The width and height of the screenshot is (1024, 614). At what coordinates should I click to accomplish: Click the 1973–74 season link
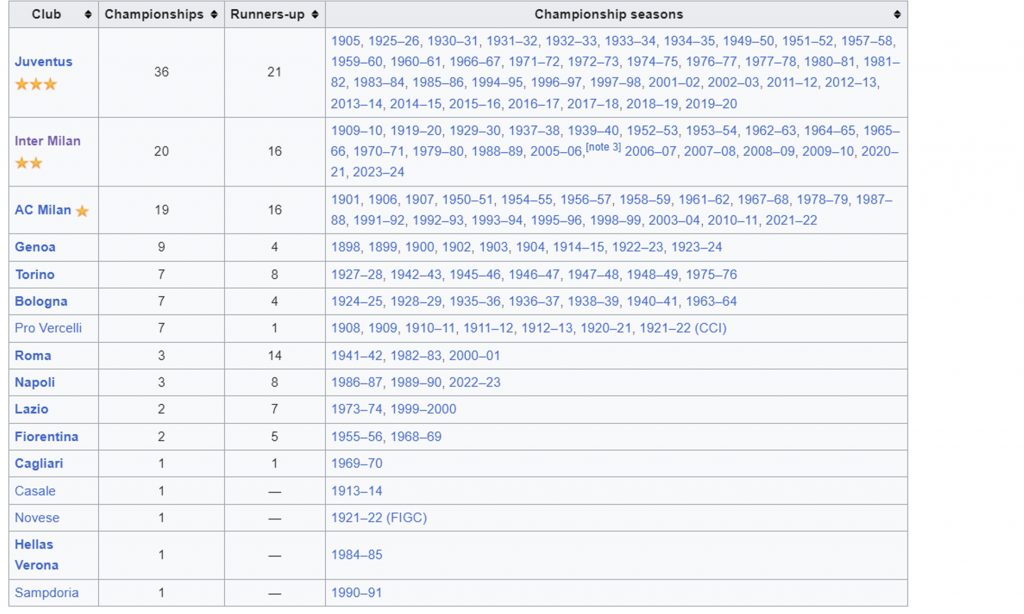tap(357, 409)
